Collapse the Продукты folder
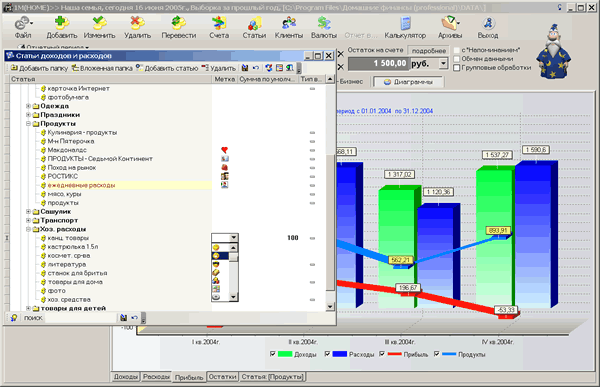This screenshot has height=387, width=600. point(28,123)
